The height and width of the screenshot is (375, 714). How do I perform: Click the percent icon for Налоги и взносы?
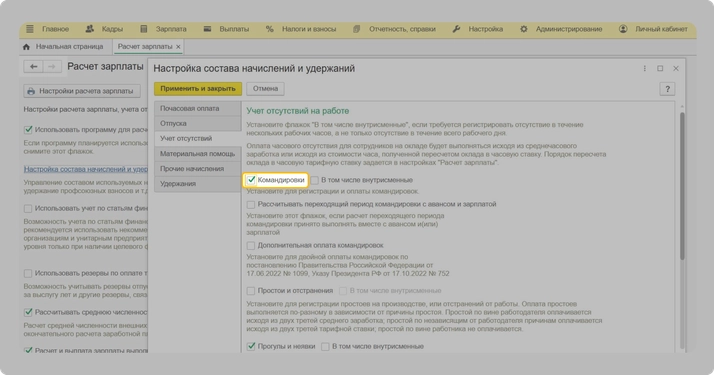click(x=270, y=29)
